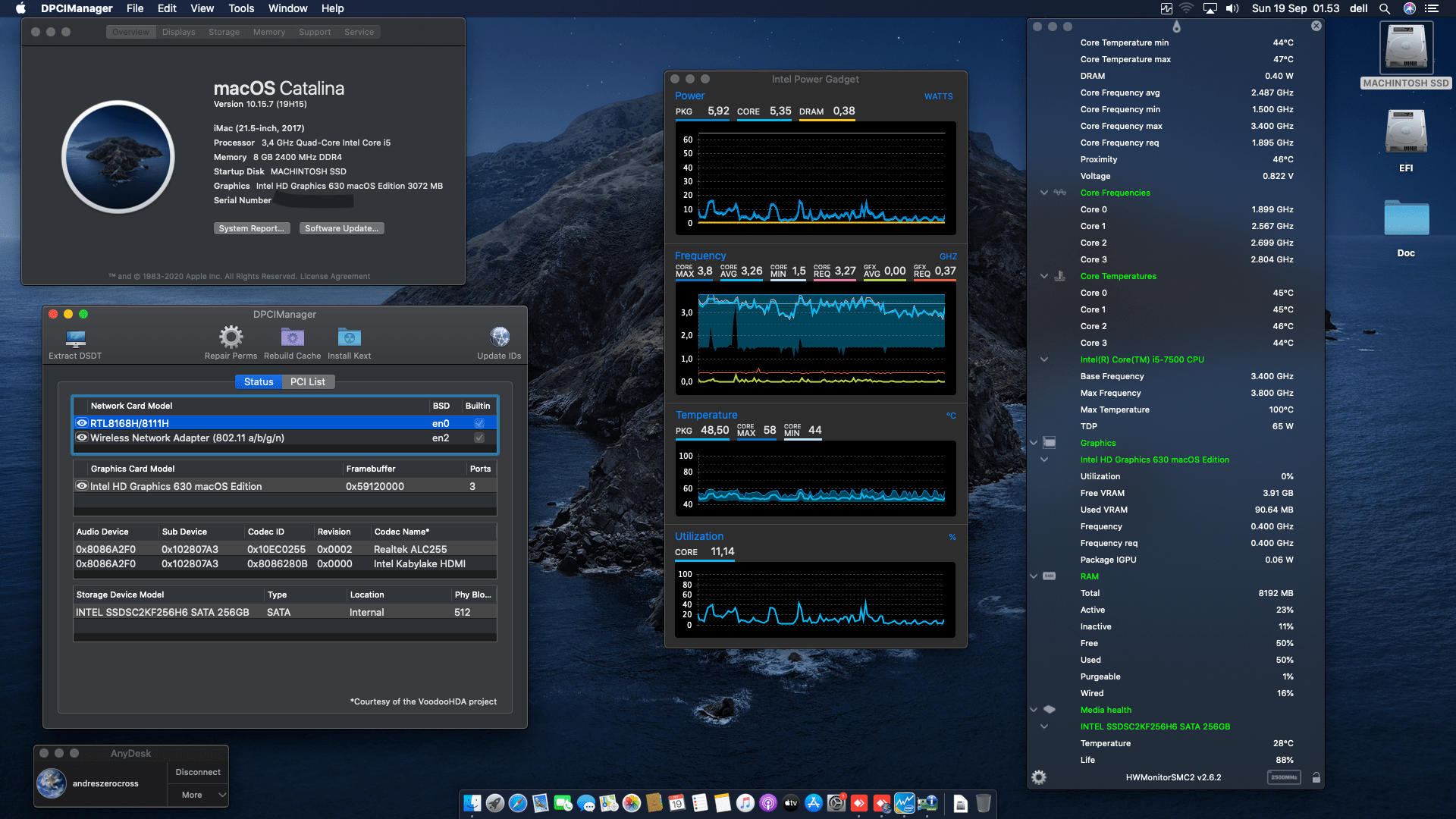The height and width of the screenshot is (819, 1456).
Task: Open Messages in the Dock
Action: 586,803
